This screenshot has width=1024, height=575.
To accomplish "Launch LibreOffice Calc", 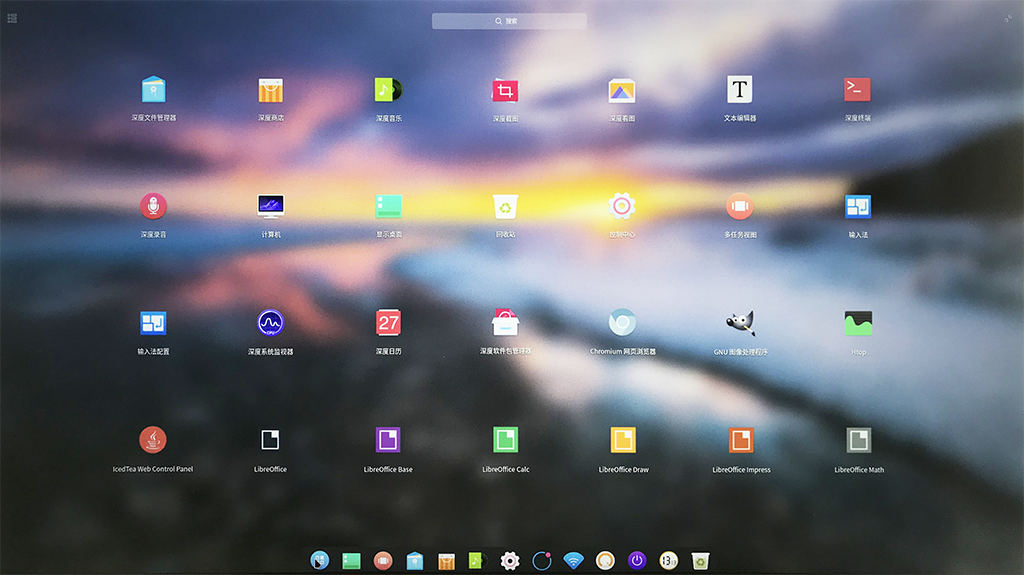I will tap(505, 440).
